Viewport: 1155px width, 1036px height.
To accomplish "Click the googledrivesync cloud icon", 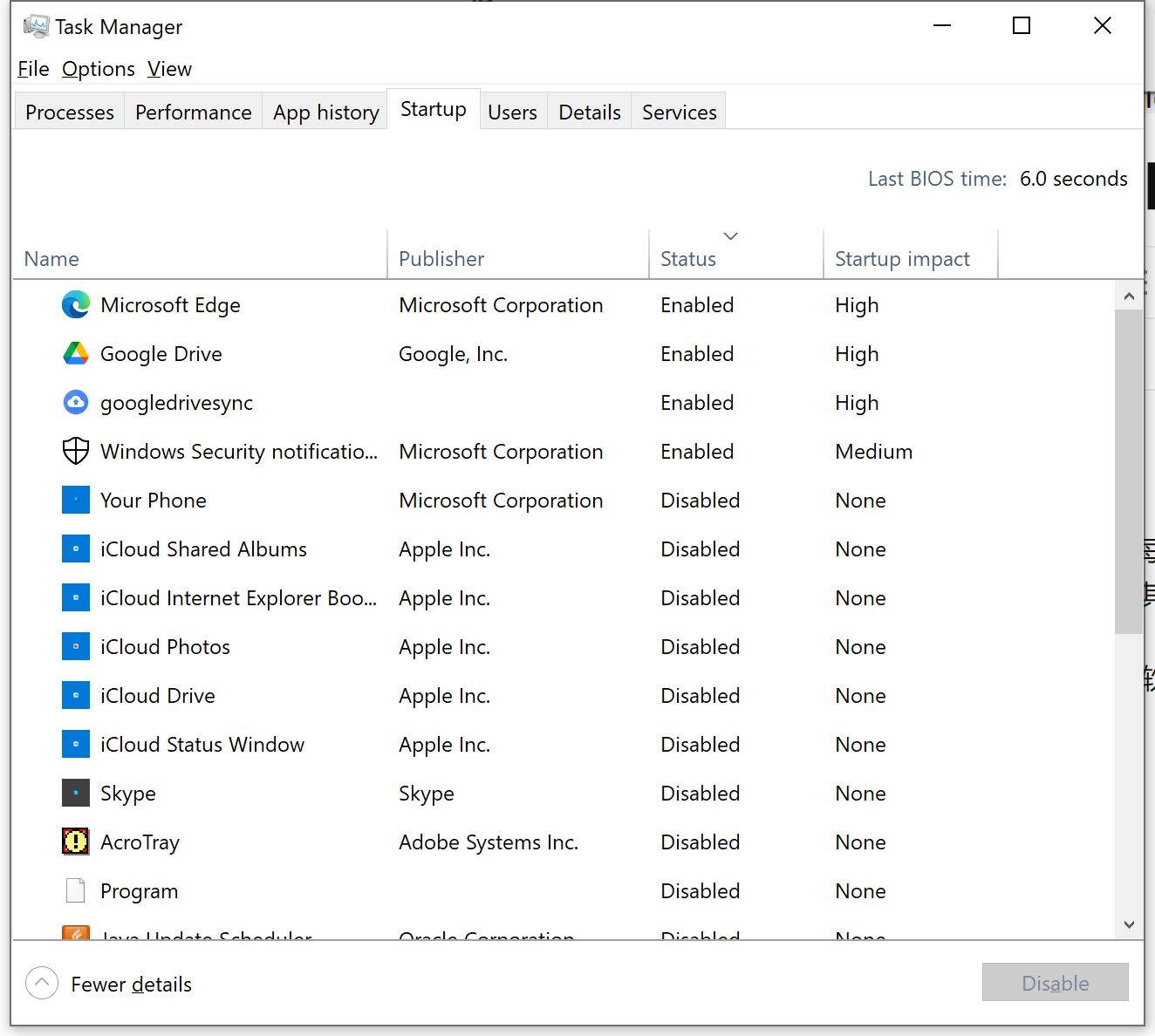I will click(x=76, y=402).
